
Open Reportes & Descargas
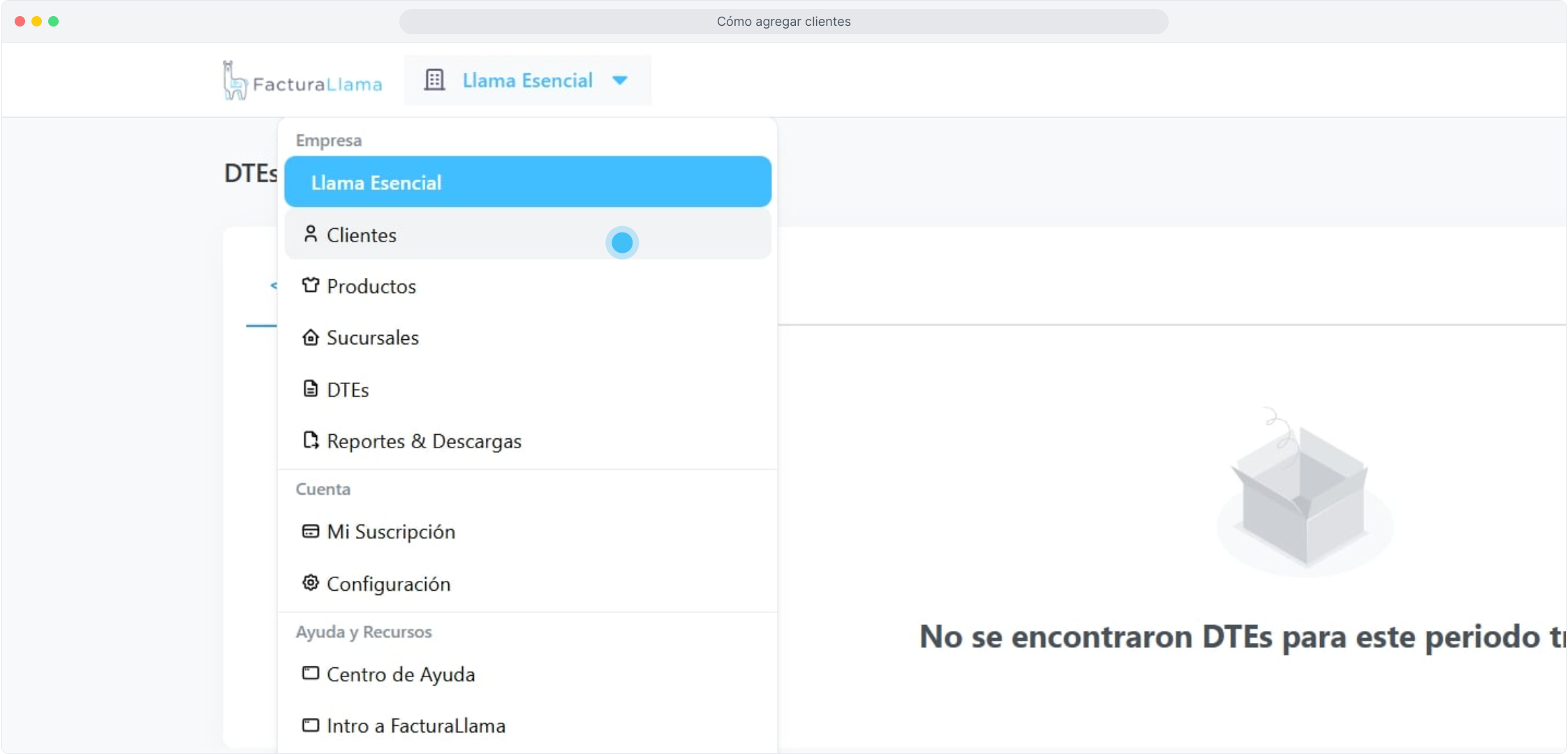424,441
